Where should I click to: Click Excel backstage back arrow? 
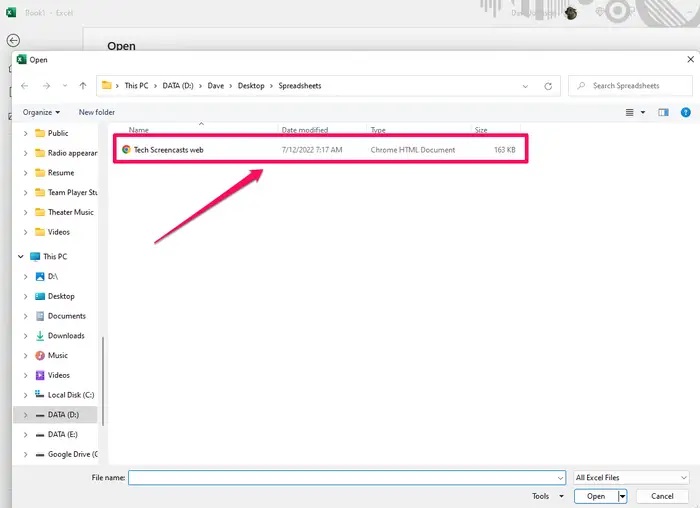coord(13,41)
